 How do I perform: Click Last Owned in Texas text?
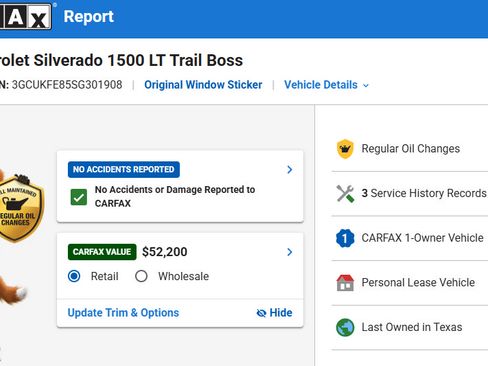[412, 327]
